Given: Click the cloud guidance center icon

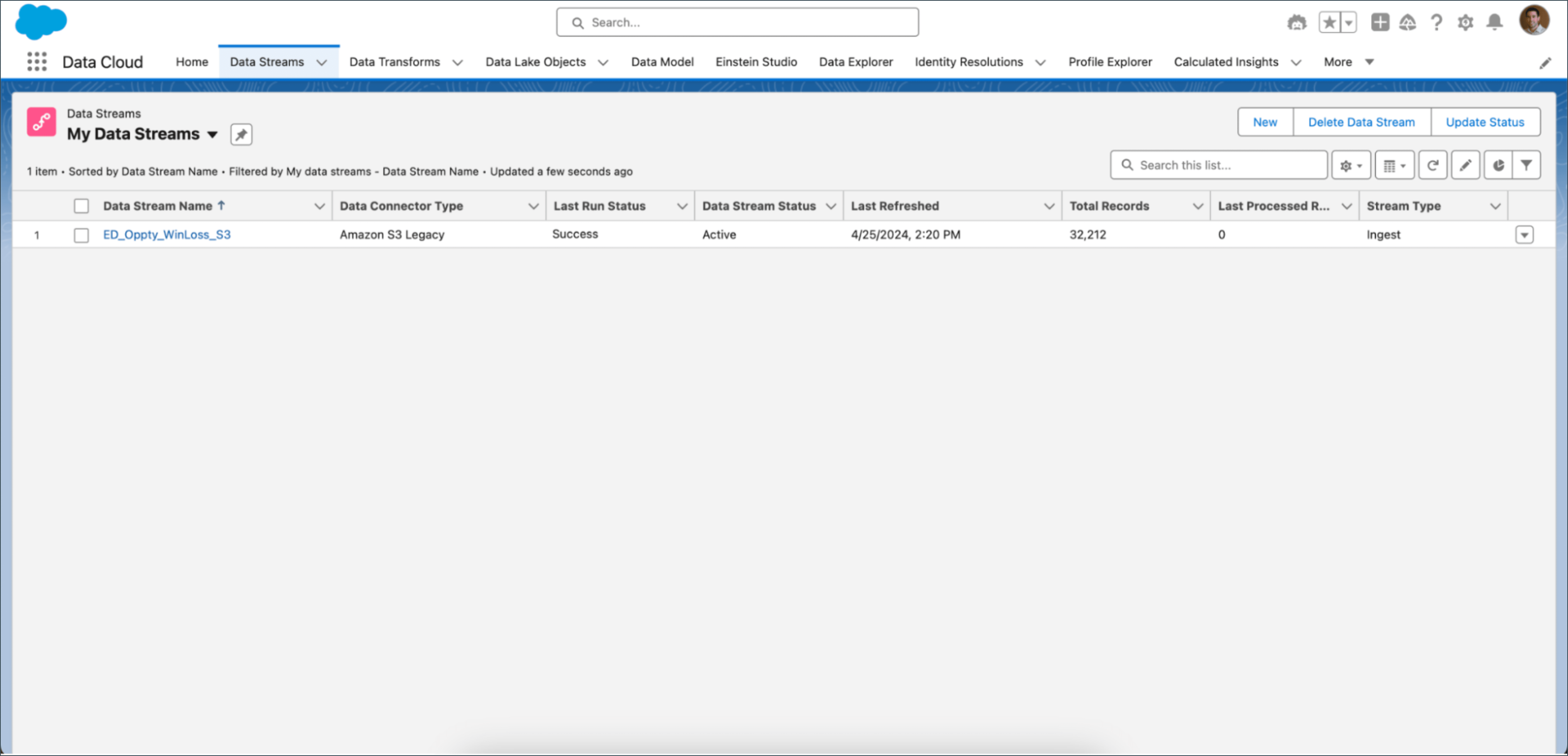Looking at the screenshot, I should (1407, 22).
